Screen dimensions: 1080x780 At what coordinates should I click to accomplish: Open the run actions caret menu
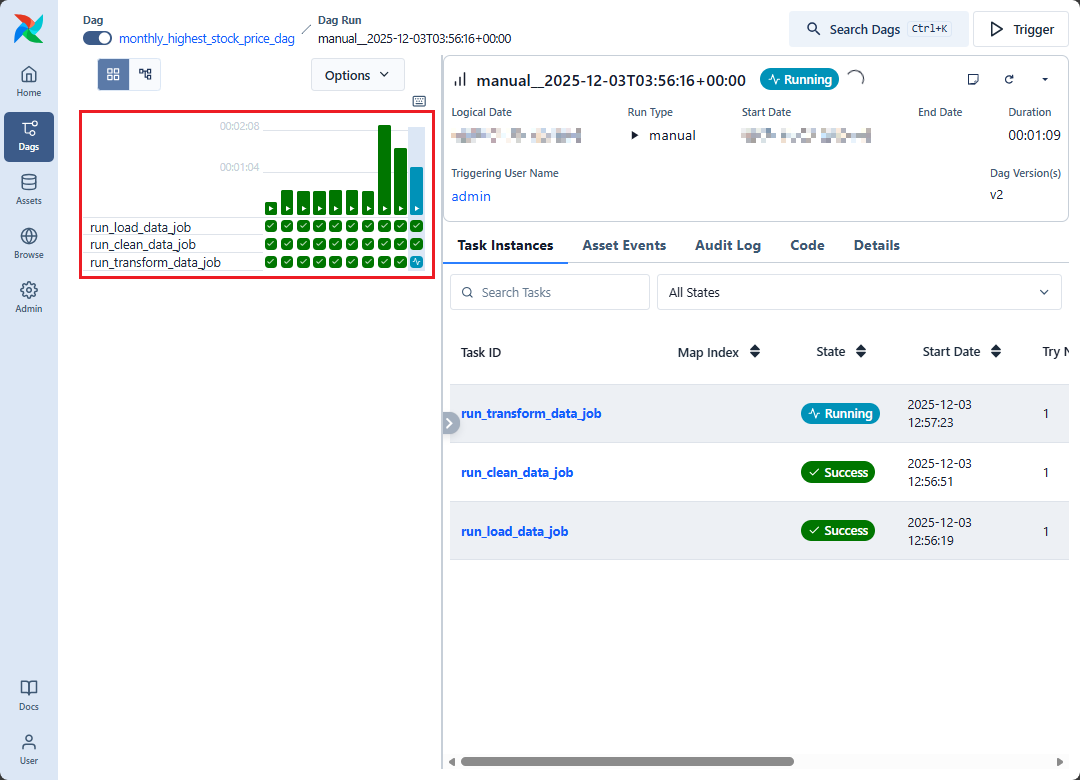1045,80
